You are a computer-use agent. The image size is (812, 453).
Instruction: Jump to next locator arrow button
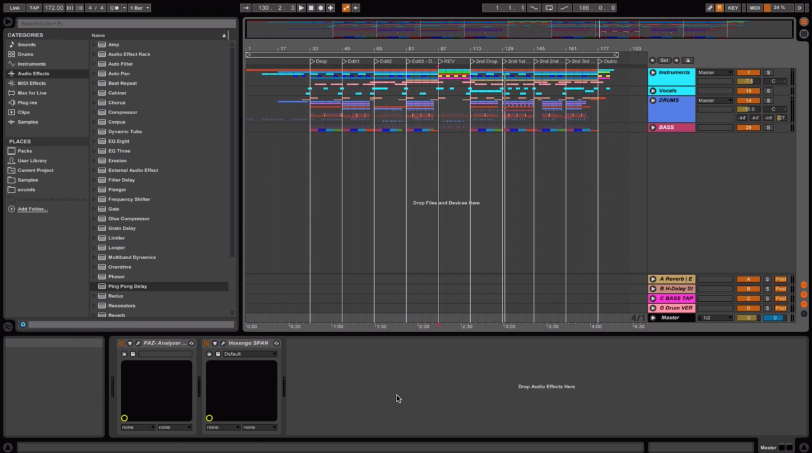[x=676, y=61]
